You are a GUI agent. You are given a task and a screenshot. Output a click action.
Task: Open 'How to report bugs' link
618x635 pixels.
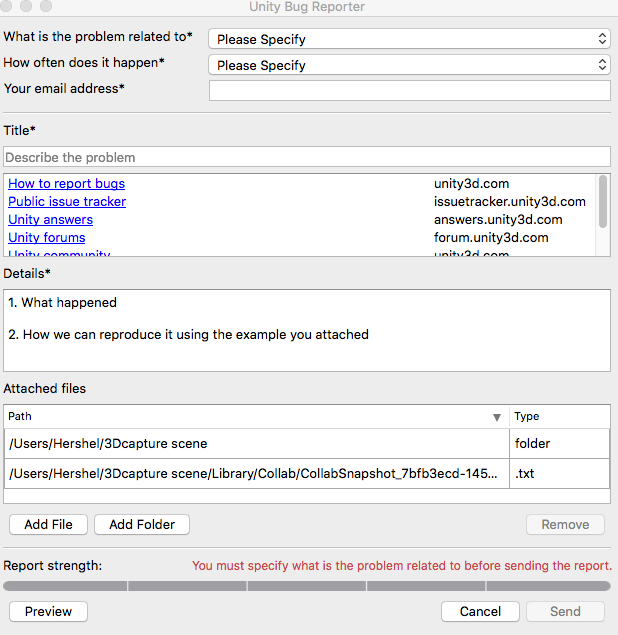[66, 183]
